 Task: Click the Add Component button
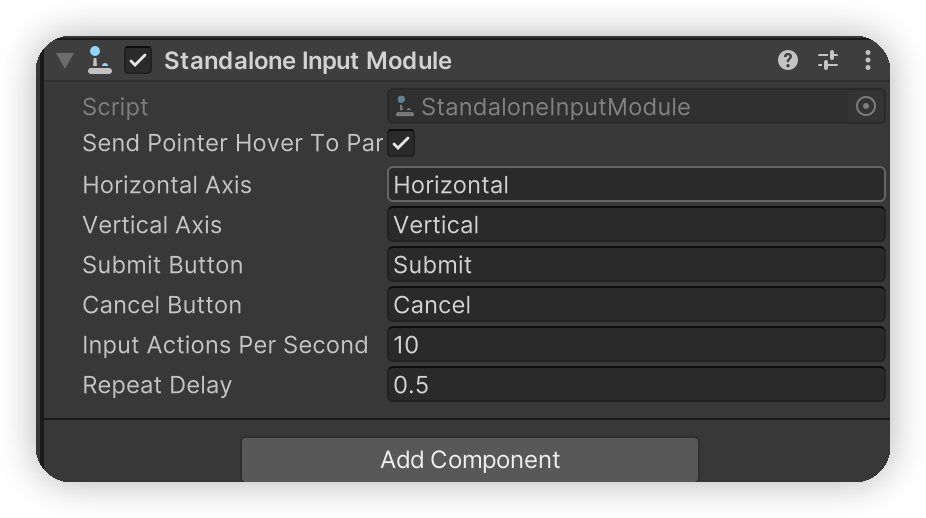click(x=470, y=460)
